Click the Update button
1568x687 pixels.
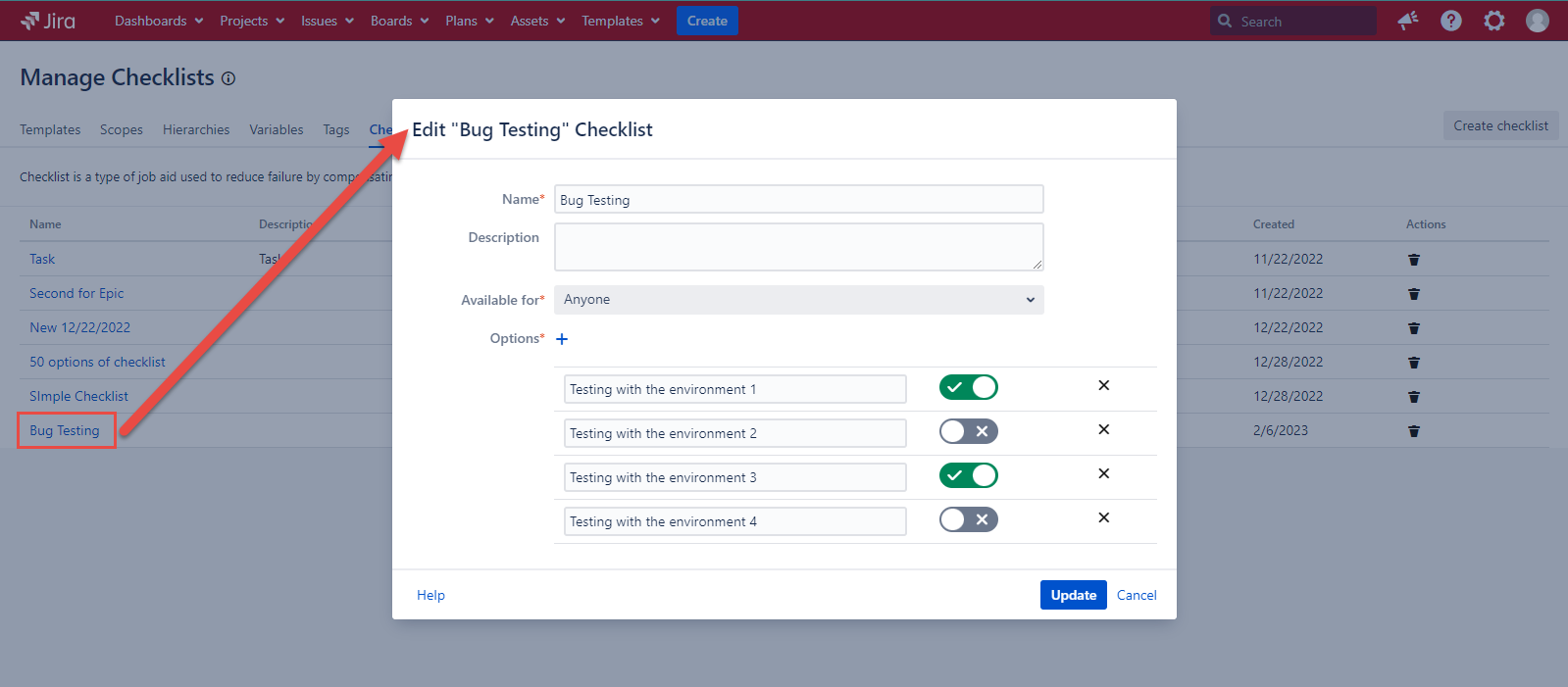point(1073,595)
